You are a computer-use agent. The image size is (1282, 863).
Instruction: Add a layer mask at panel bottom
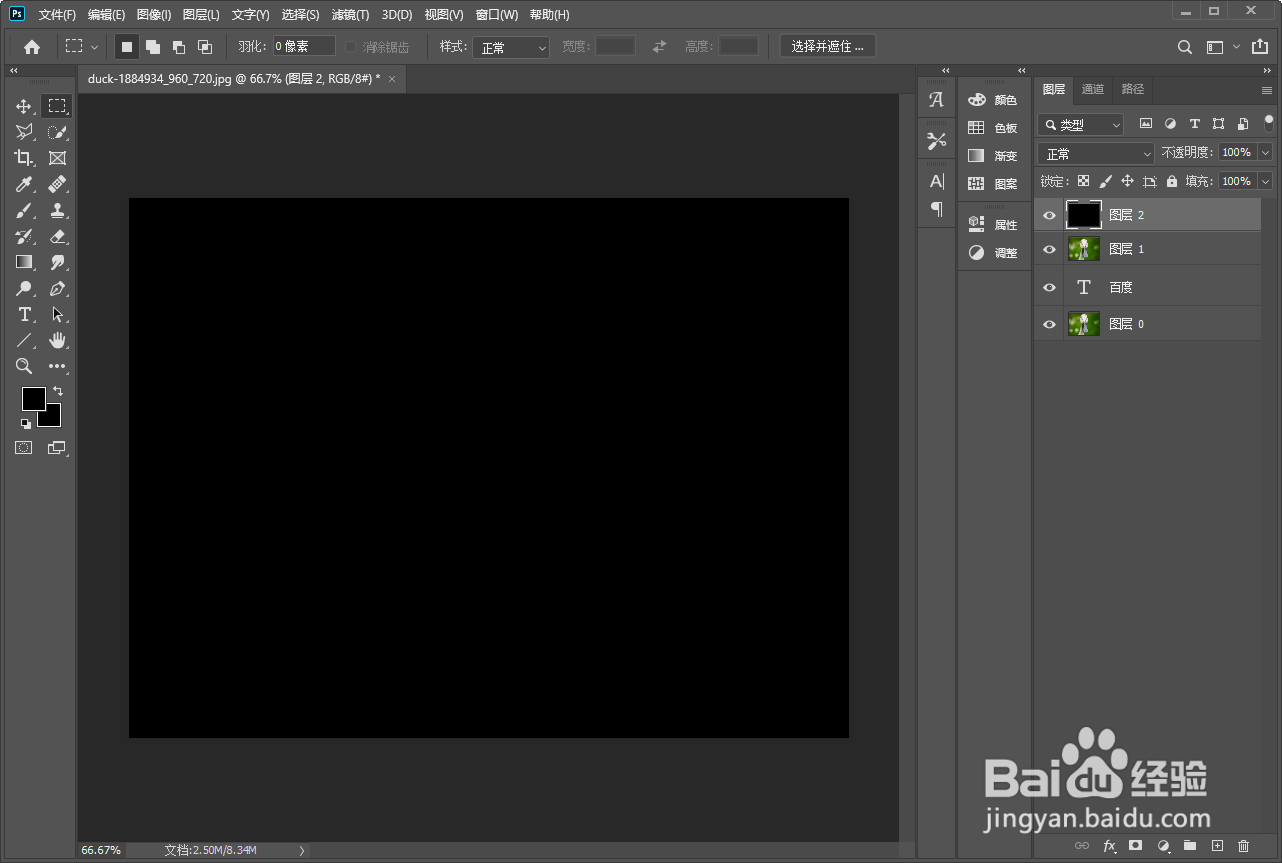pyautogui.click(x=1135, y=846)
